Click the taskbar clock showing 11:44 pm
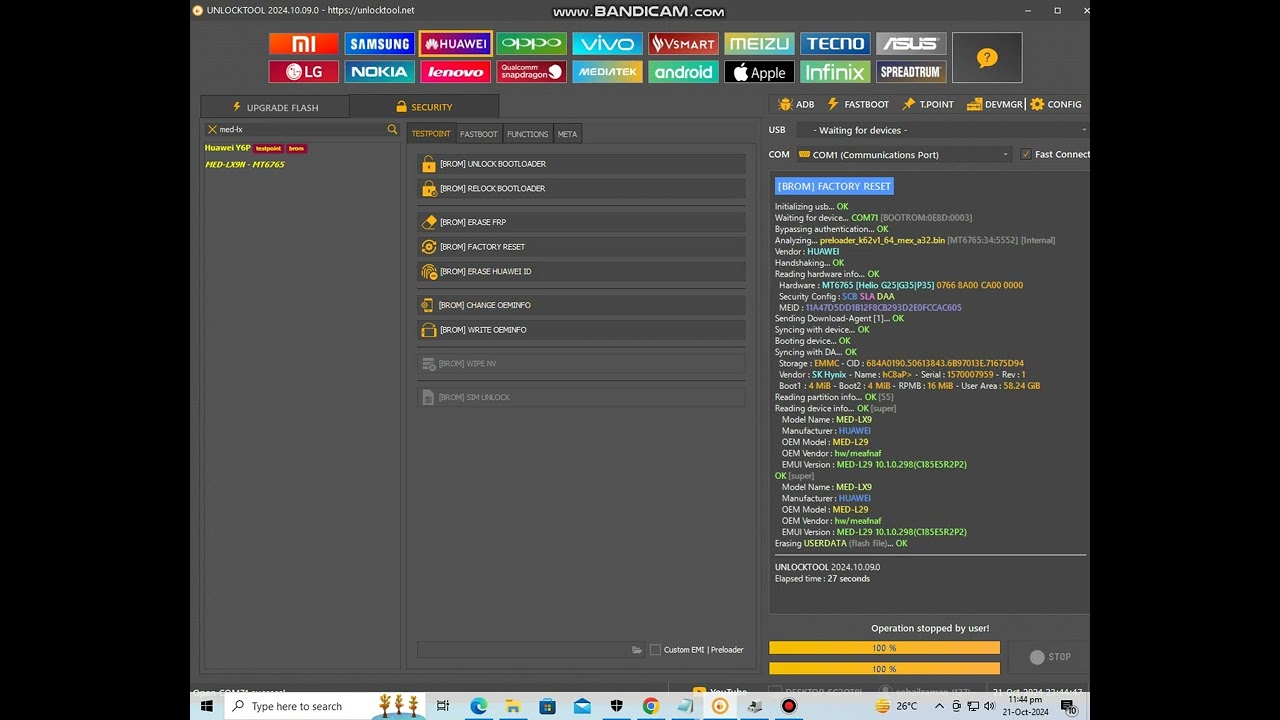Viewport: 1280px width, 720px height. coord(1025,706)
